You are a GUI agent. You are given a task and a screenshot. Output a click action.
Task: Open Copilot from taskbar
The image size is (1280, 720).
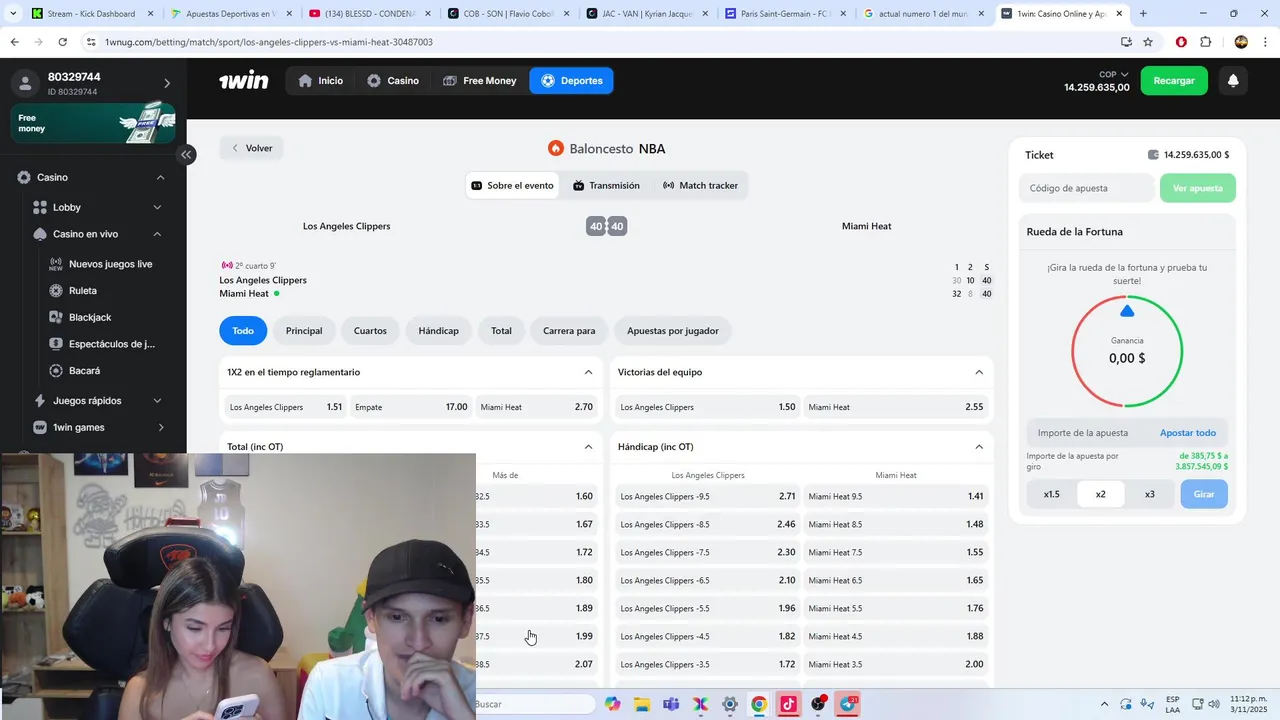[x=612, y=704]
